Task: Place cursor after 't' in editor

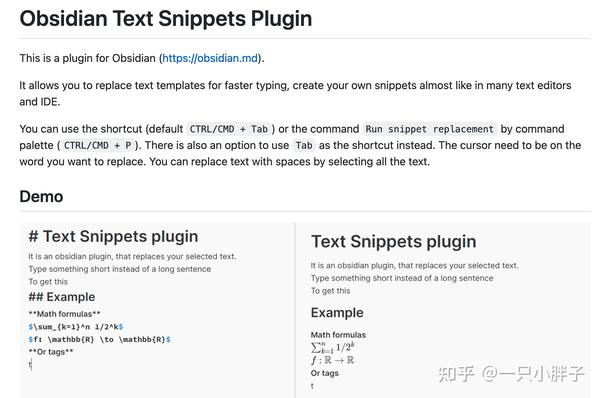Action: [x=32, y=365]
